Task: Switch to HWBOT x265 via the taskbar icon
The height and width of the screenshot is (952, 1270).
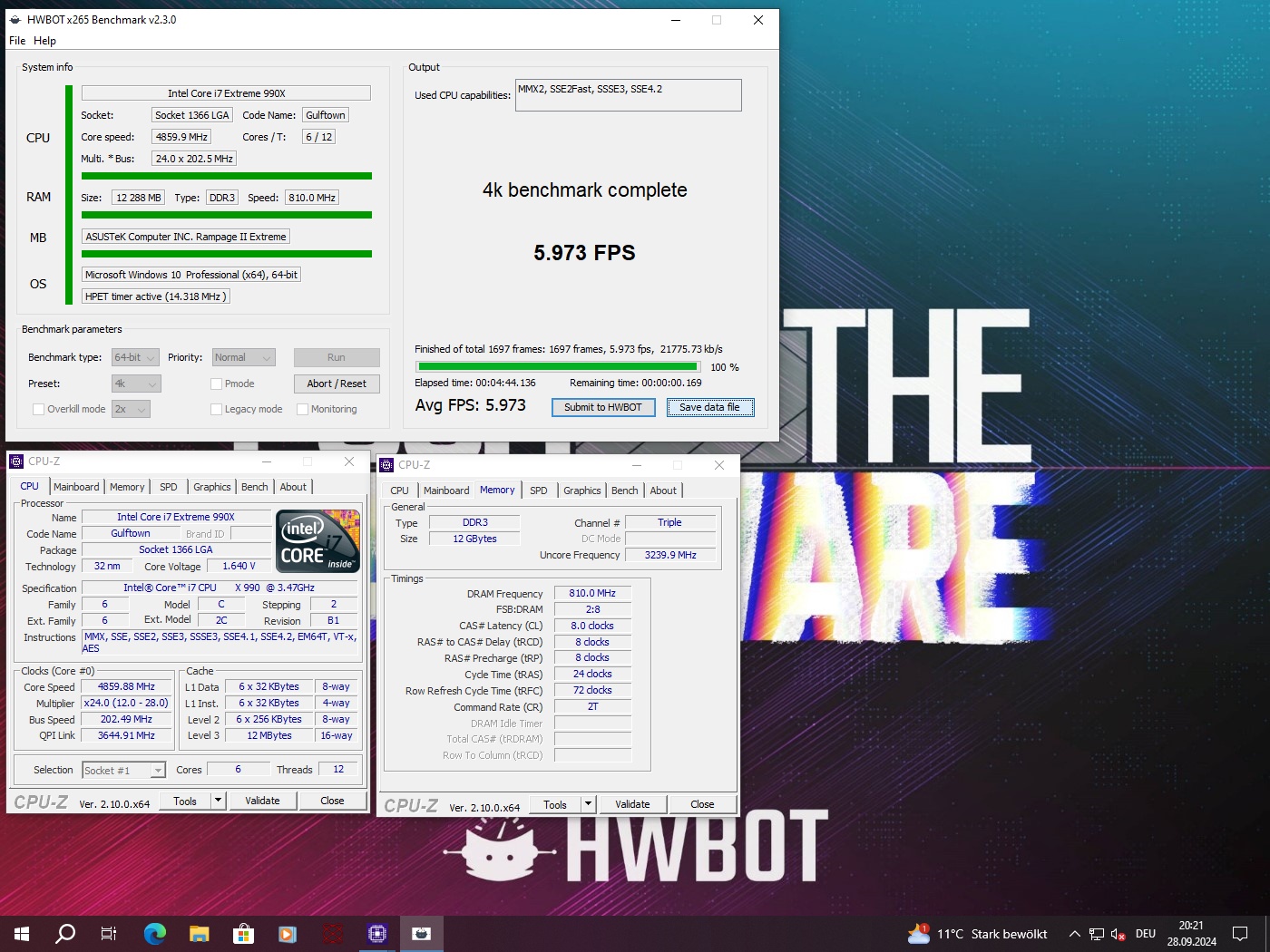Action: tap(422, 933)
